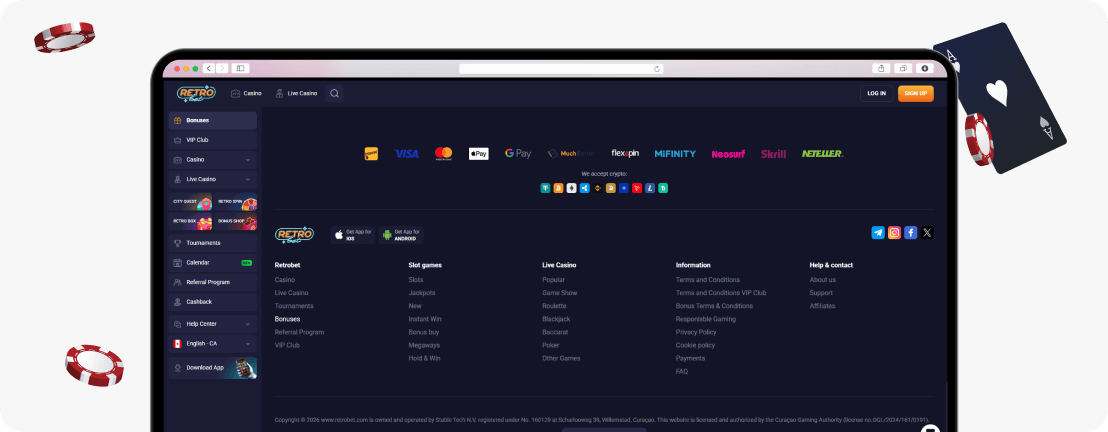Open the Facebook social icon
The image size is (1108, 432).
tap(911, 233)
